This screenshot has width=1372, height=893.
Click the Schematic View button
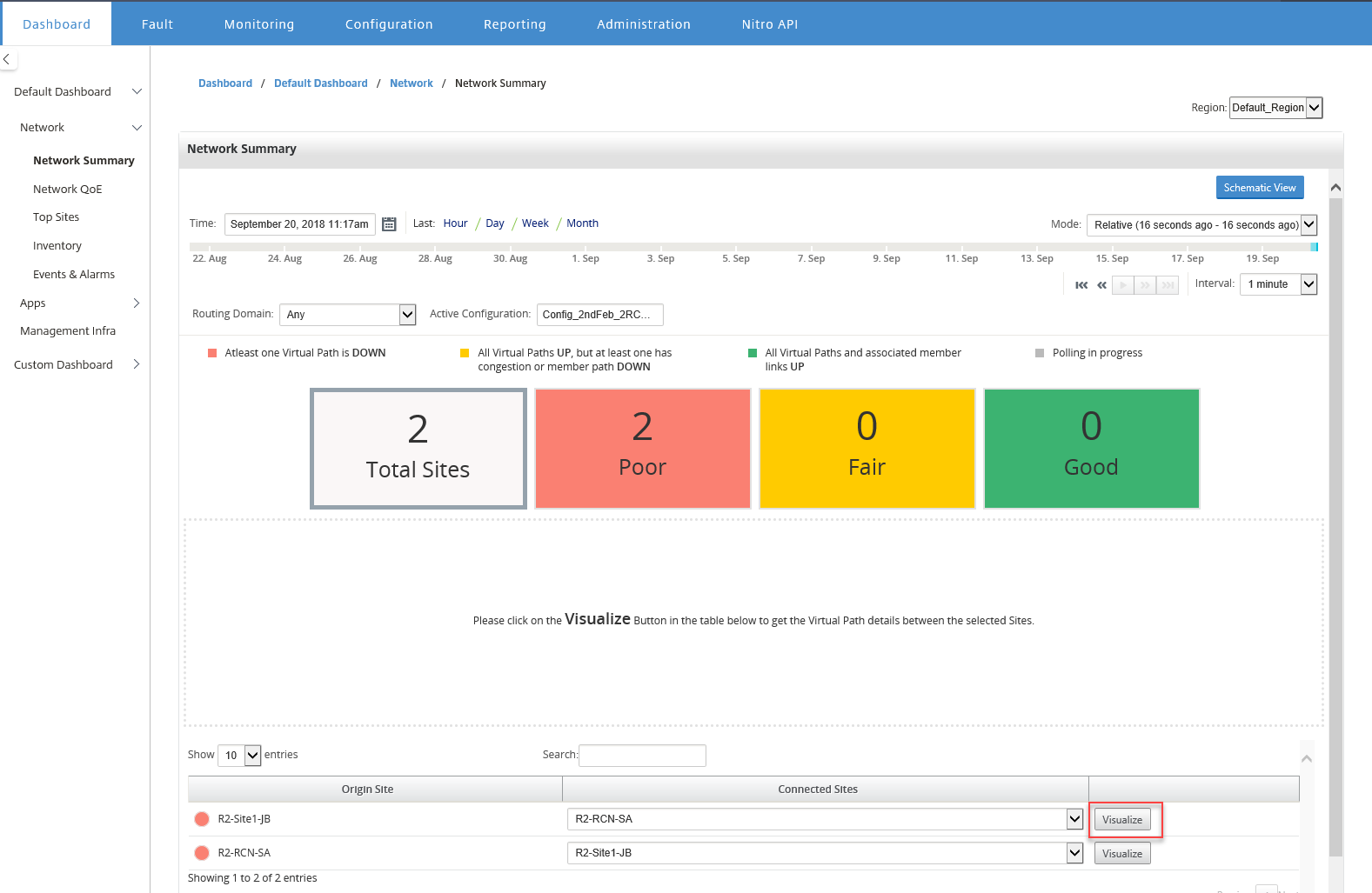point(1260,188)
